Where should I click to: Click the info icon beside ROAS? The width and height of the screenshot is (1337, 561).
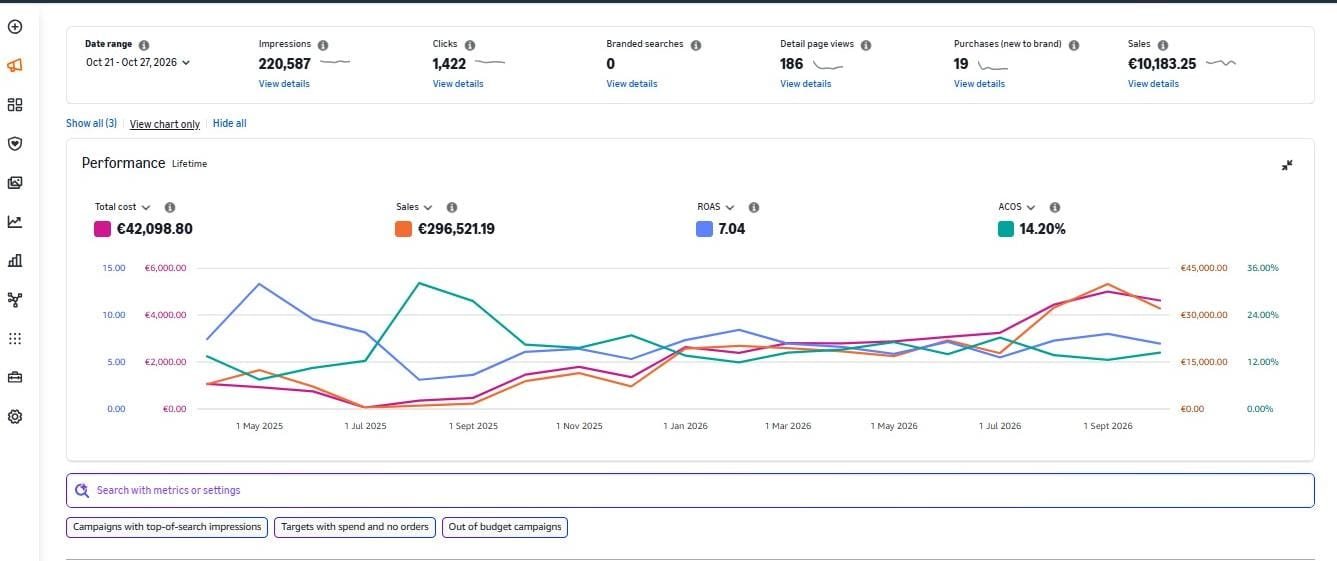(754, 207)
